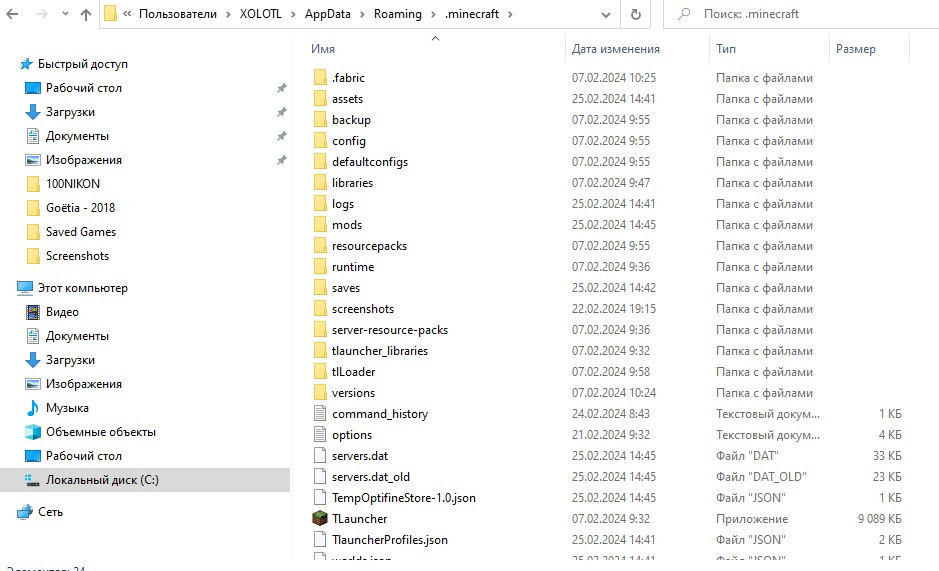Click the 24.02.2024 8:43 date cell
939x571 pixels.
pos(610,414)
